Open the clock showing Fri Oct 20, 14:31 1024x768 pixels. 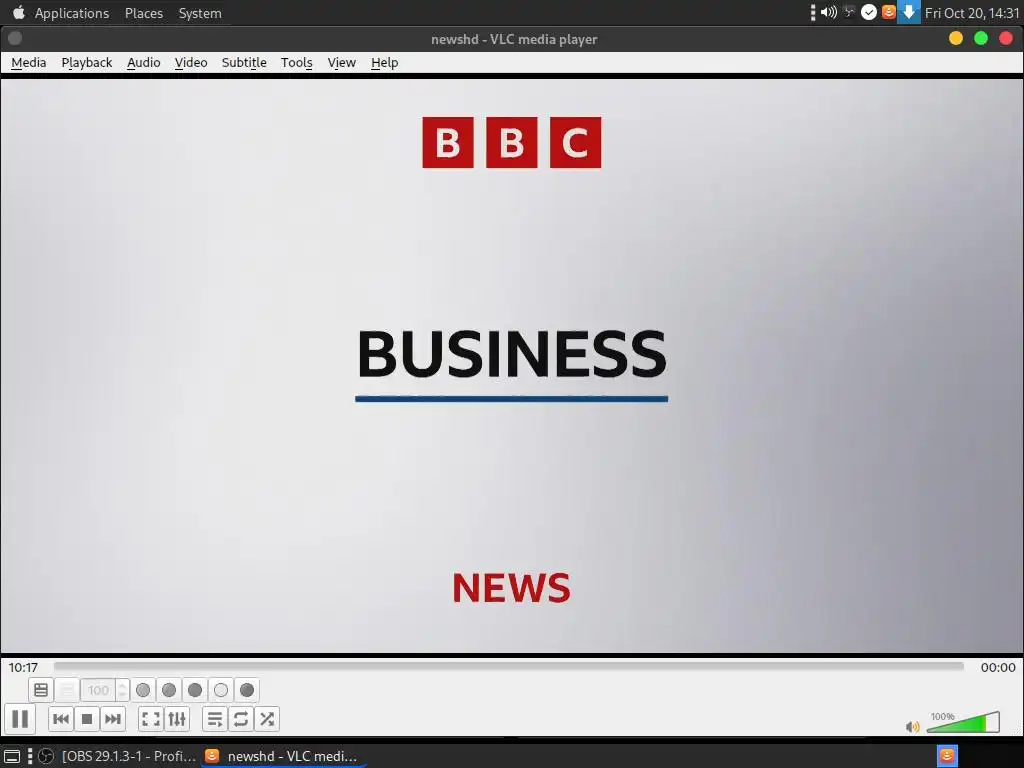point(972,13)
